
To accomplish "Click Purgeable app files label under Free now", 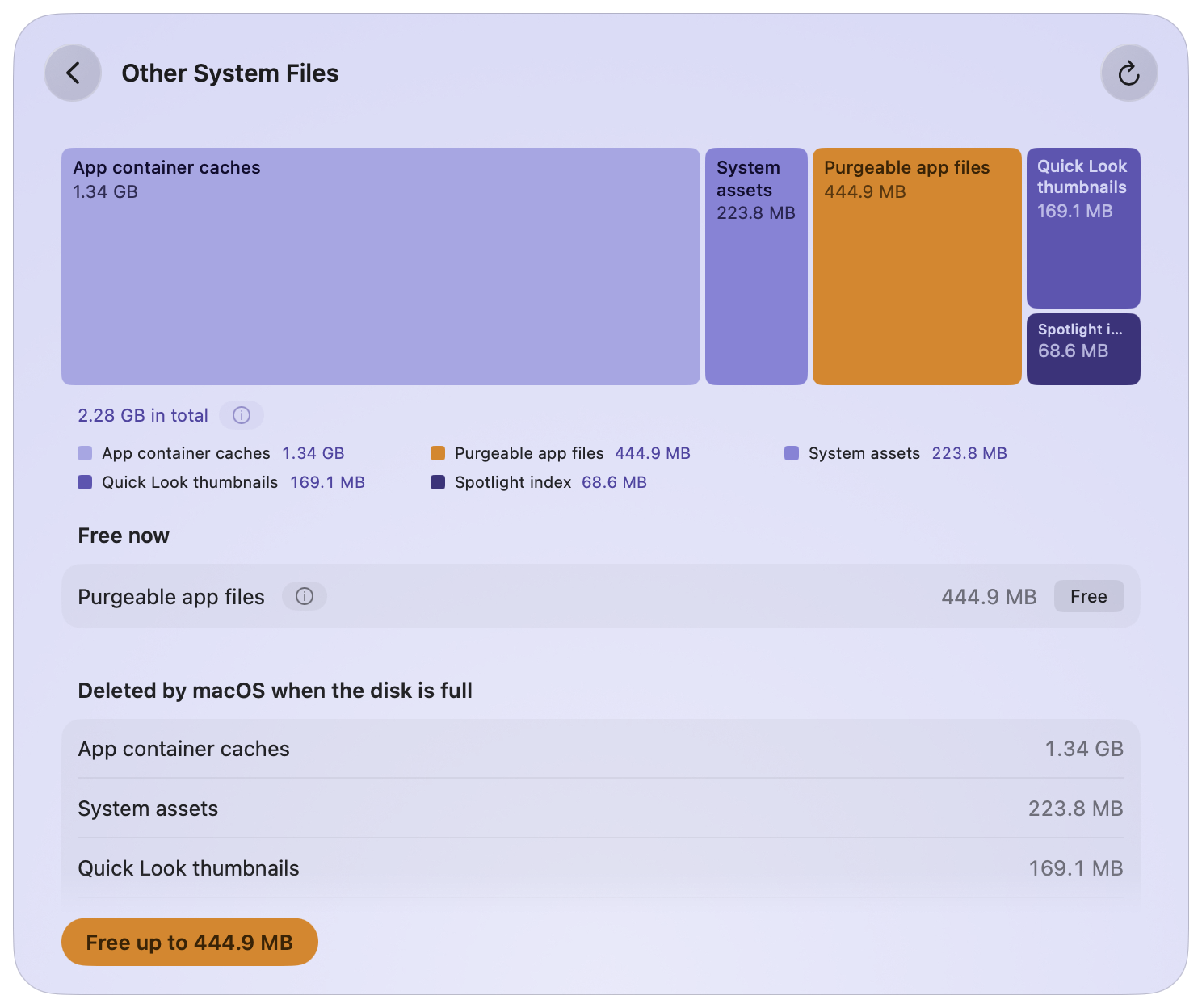I will click(171, 597).
